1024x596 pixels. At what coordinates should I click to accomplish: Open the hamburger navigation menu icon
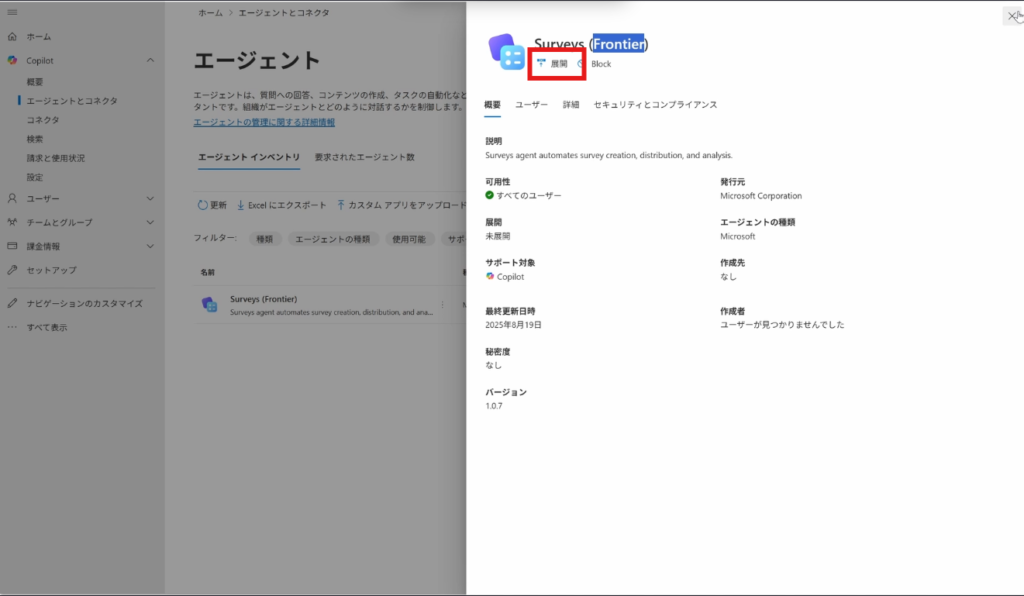point(12,12)
